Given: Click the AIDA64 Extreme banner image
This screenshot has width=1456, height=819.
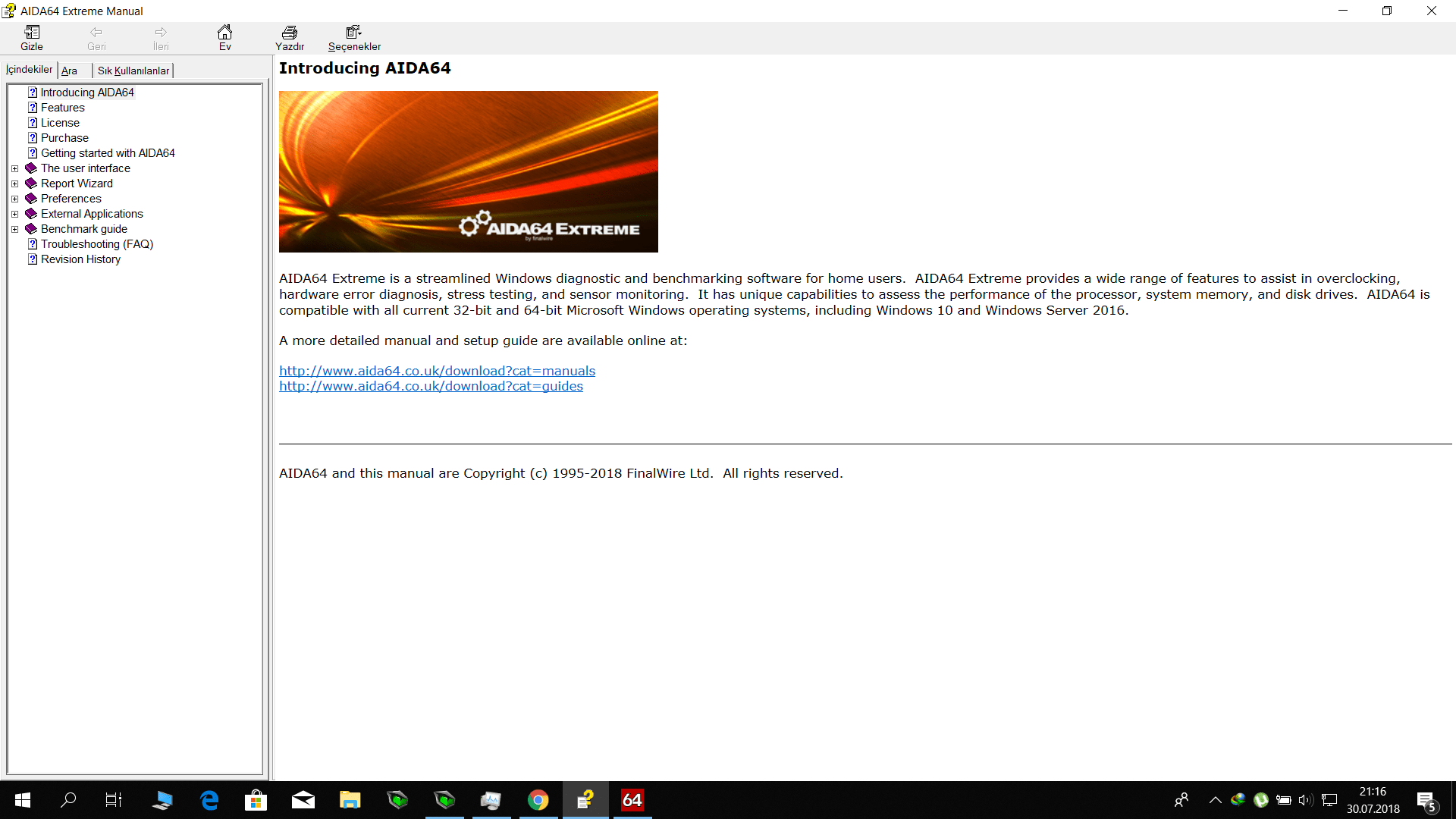Looking at the screenshot, I should tap(468, 171).
